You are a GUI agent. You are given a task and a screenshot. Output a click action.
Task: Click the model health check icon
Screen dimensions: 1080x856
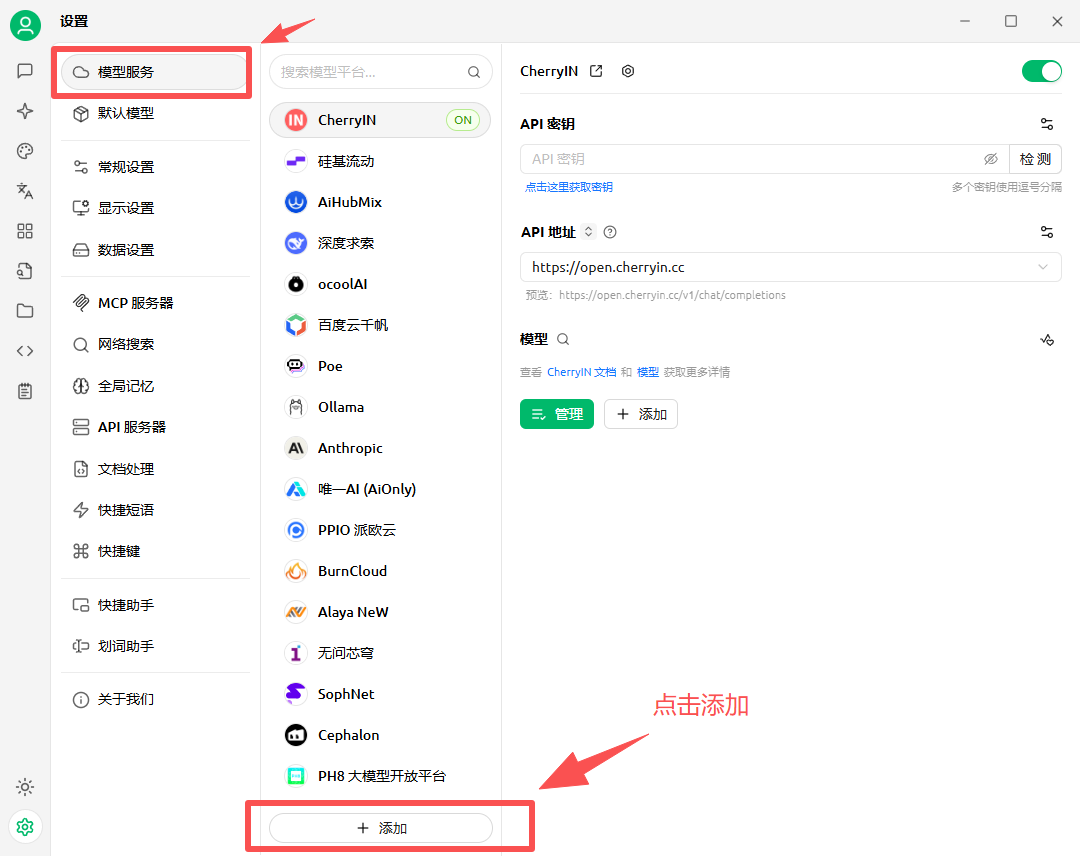pos(1047,340)
